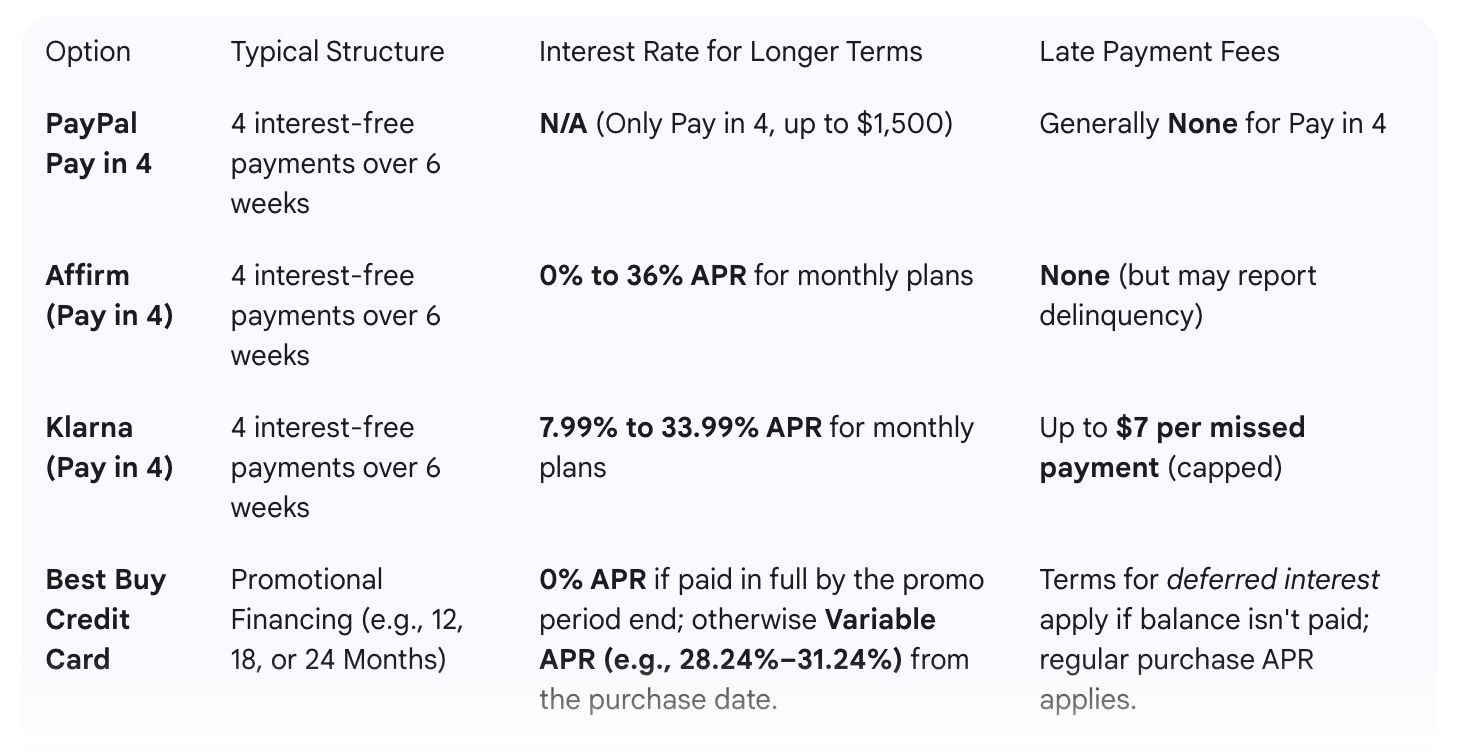The height and width of the screenshot is (752, 1460).
Task: Click the "Late Payment Fees" column header
Action: [x=1159, y=52]
